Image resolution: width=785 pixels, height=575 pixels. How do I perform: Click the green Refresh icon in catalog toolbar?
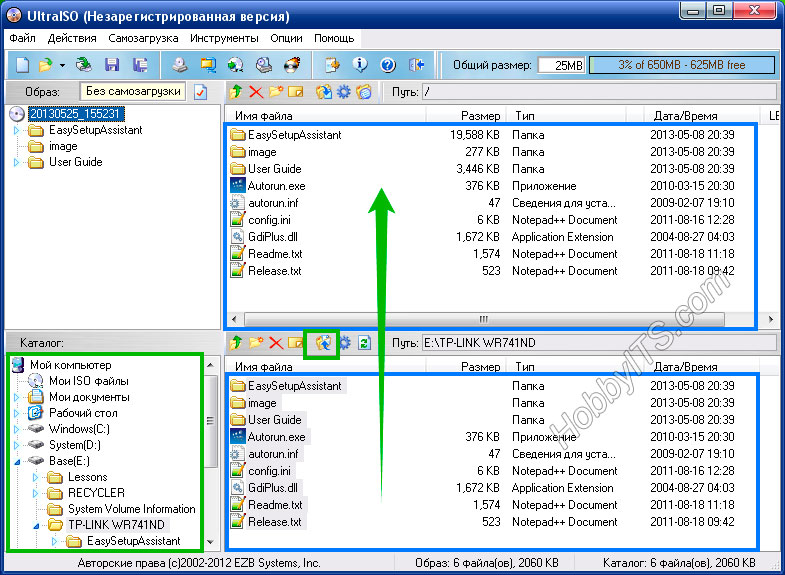click(364, 343)
